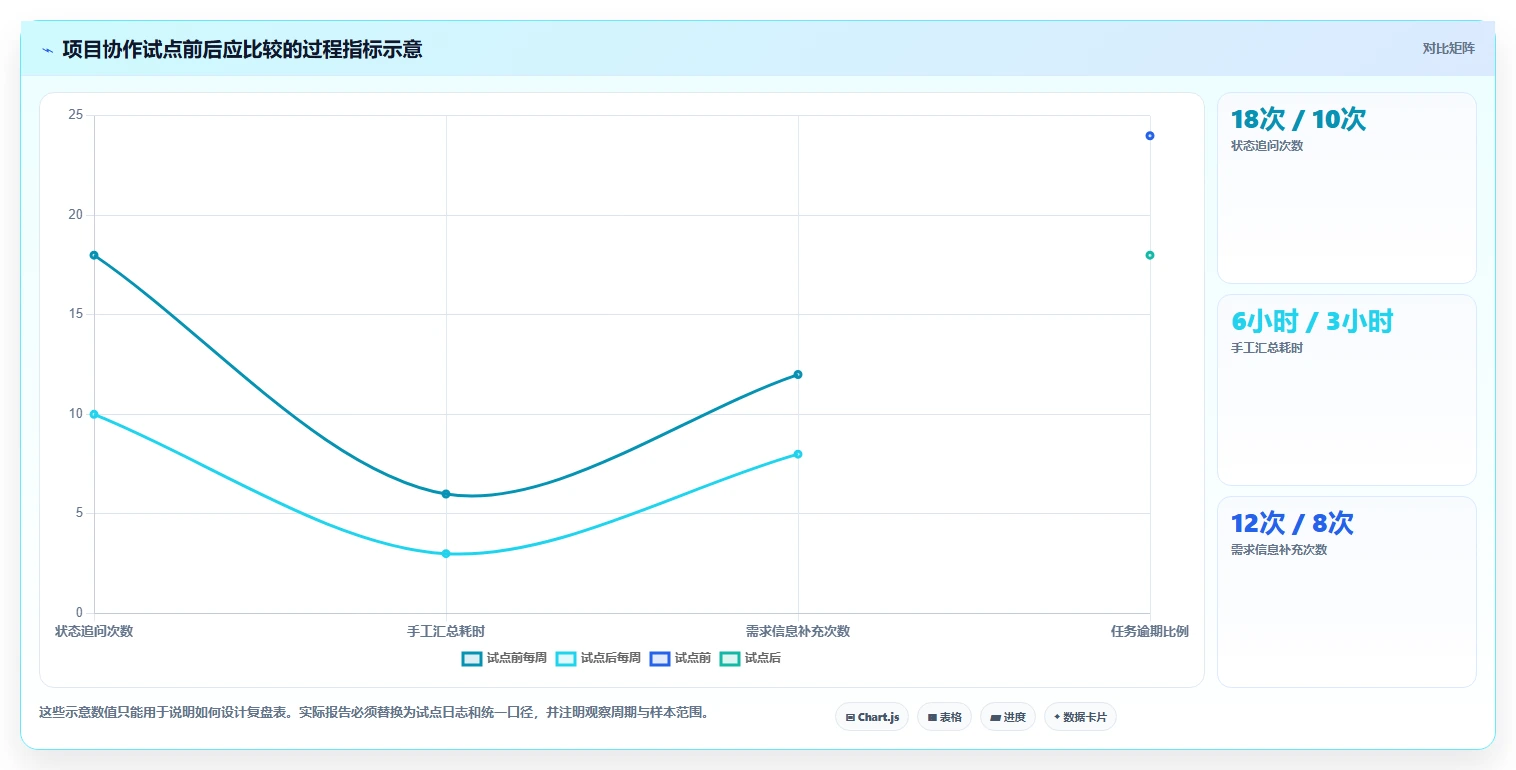The width and height of the screenshot is (1516, 770).
Task: Click the 进度 tag chip
Action: coord(1008,717)
